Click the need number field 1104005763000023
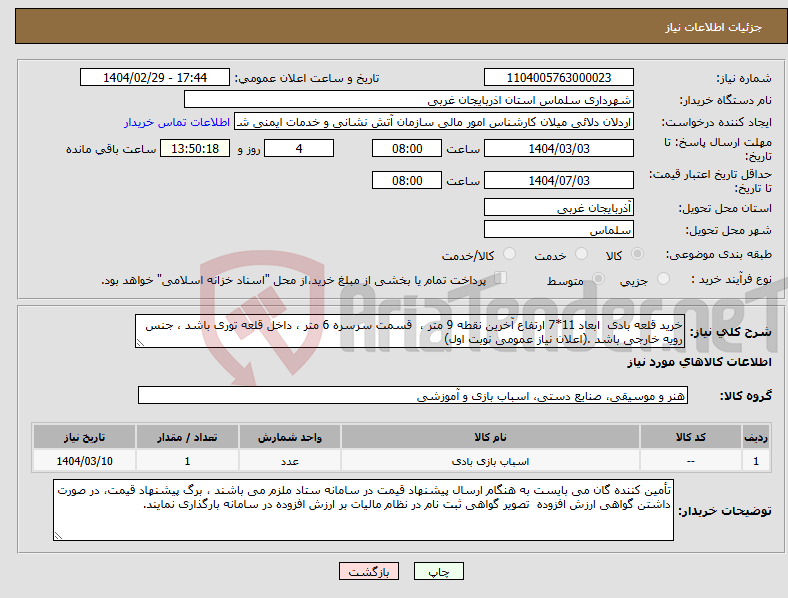788x598 pixels. 559,77
